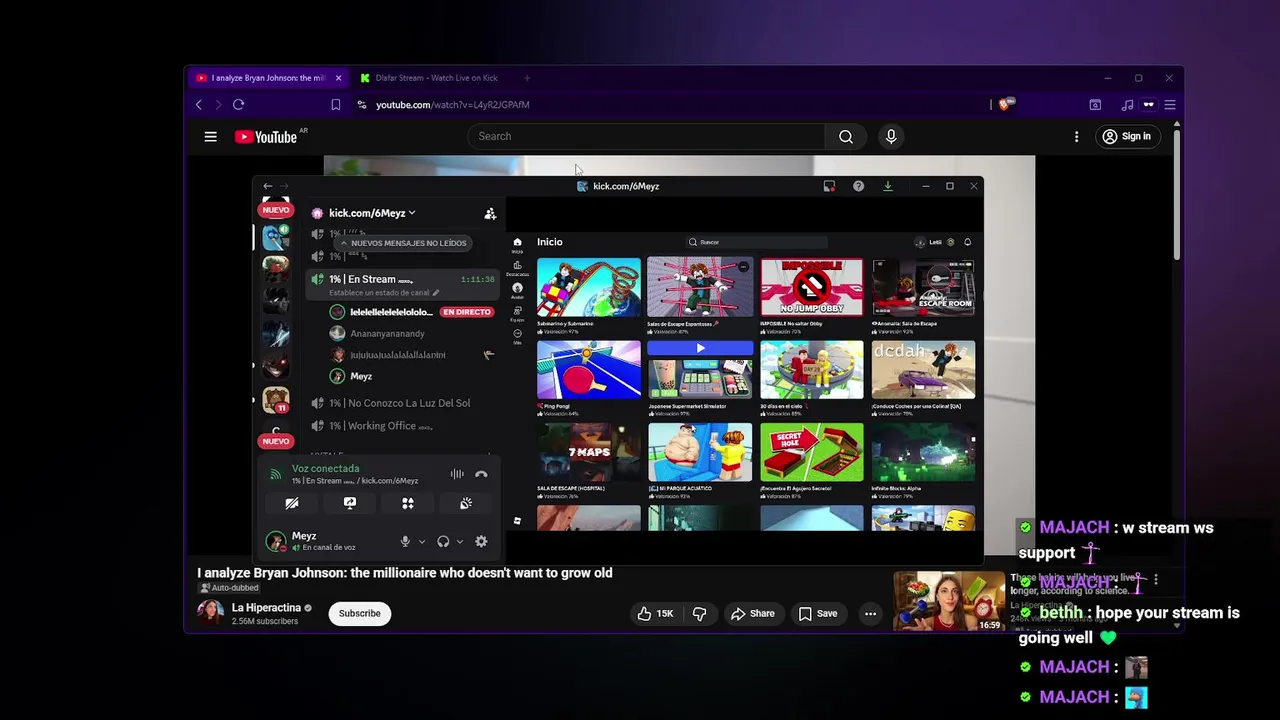Close the I analyze Bryan Johnson tab
The height and width of the screenshot is (720, 1280).
click(338, 78)
